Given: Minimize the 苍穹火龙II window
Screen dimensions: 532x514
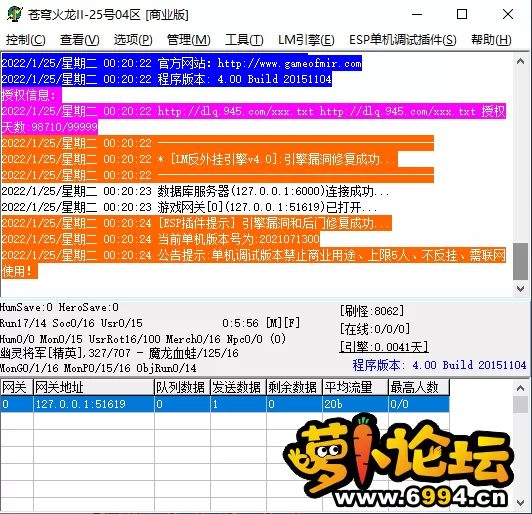Looking at the screenshot, I should coord(417,14).
